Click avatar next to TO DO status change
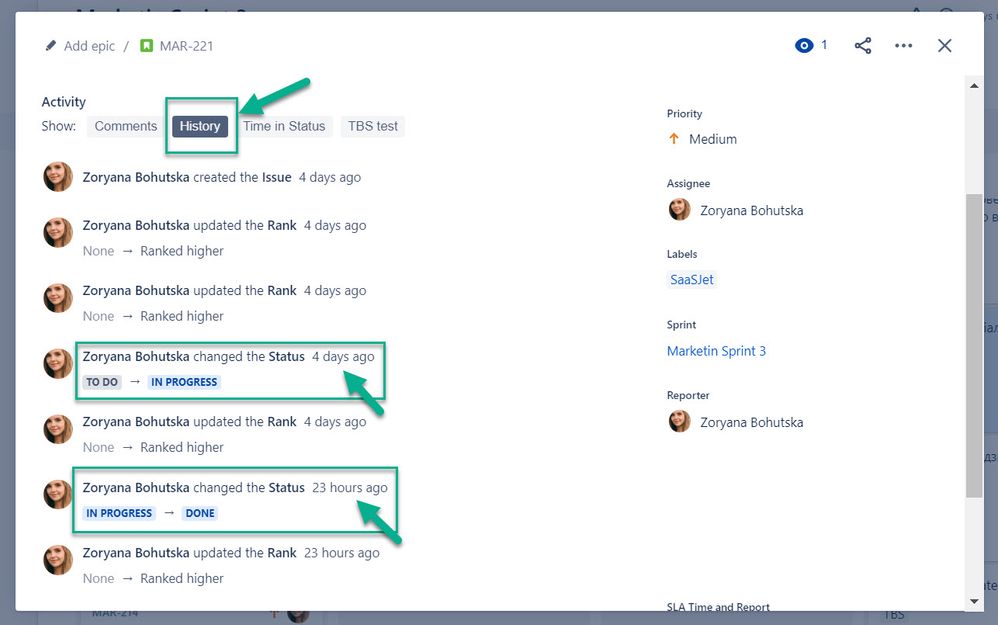The image size is (998, 625). point(58,363)
